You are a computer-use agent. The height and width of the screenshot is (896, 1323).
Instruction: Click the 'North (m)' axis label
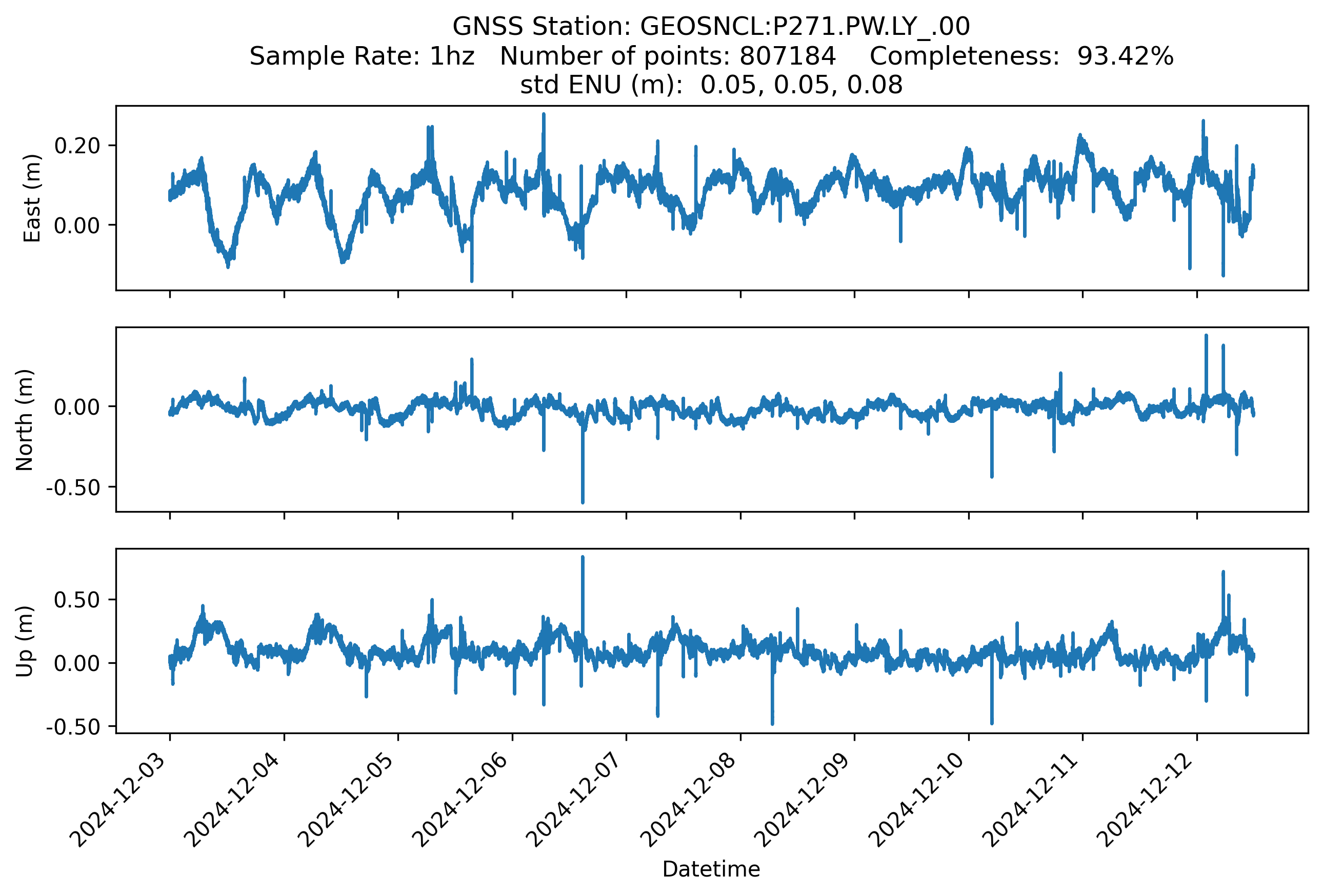click(25, 420)
